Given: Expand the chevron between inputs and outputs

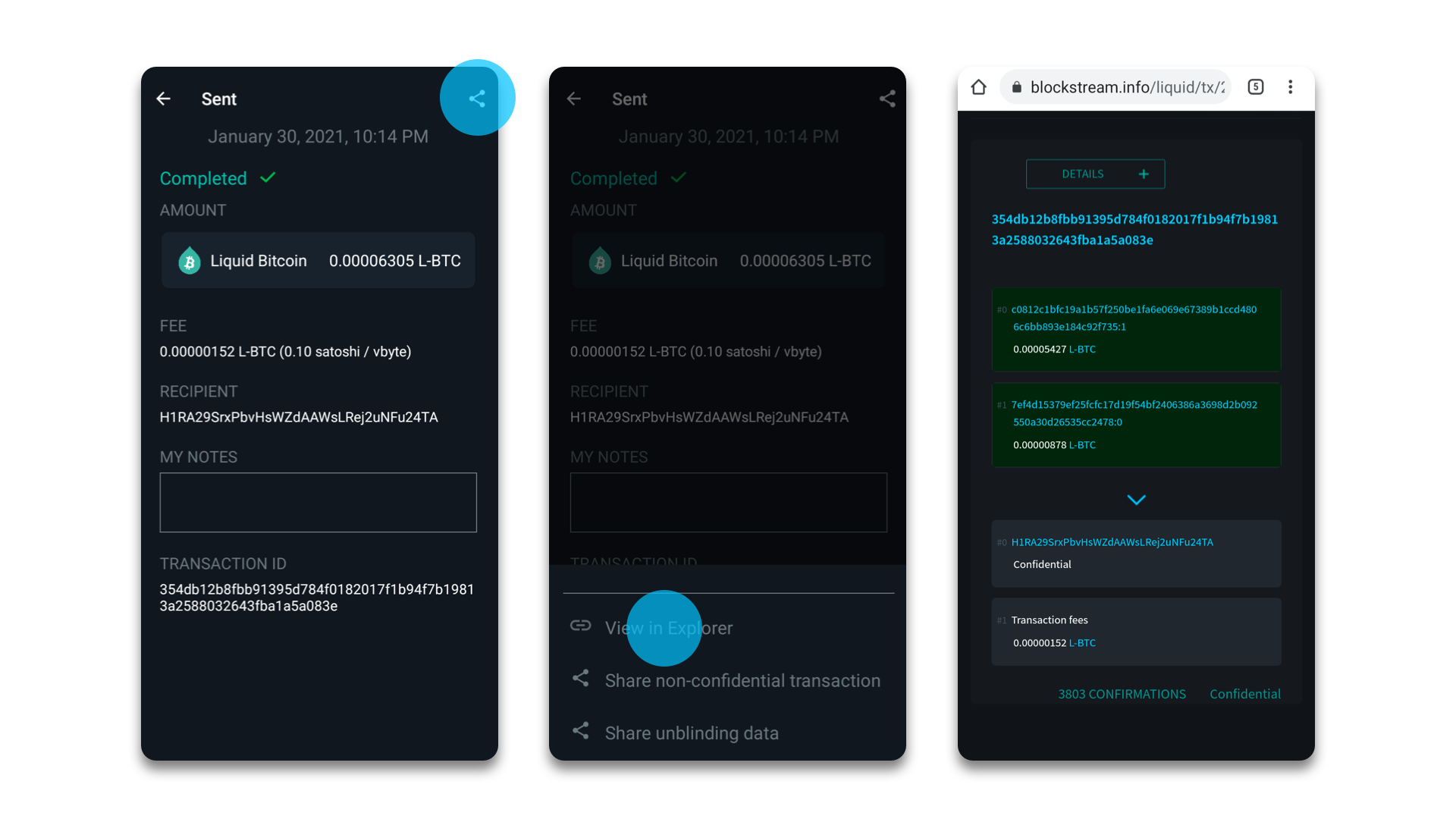Looking at the screenshot, I should point(1136,500).
